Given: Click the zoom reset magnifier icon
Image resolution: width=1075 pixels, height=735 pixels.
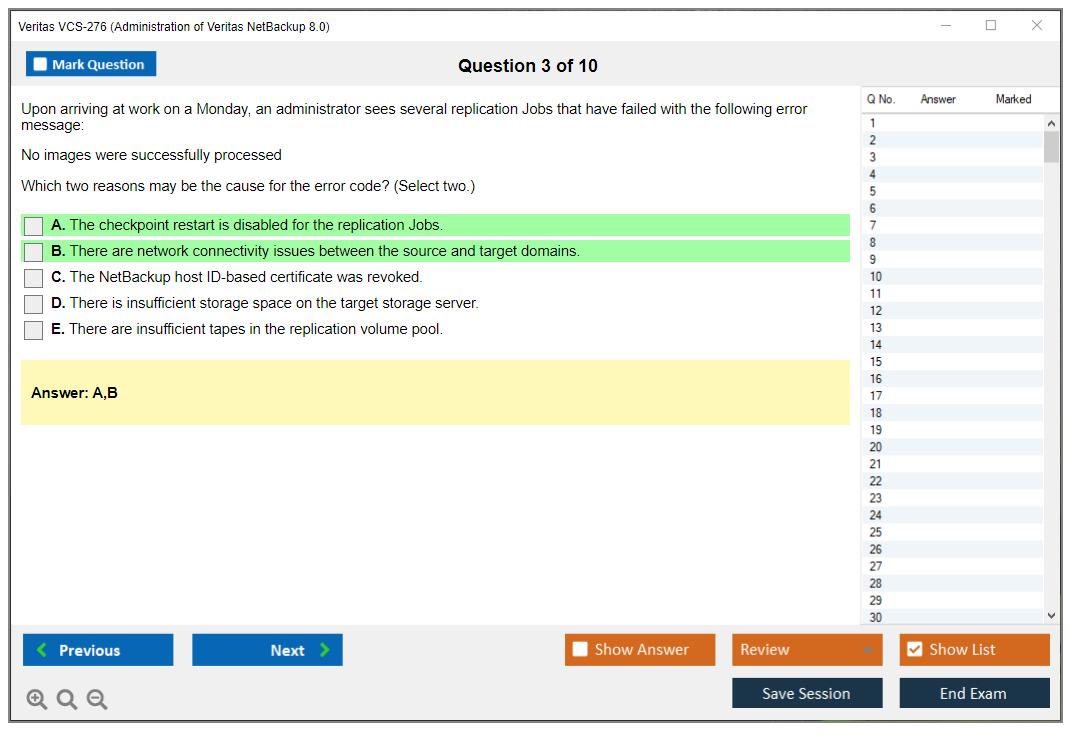Looking at the screenshot, I should (67, 700).
